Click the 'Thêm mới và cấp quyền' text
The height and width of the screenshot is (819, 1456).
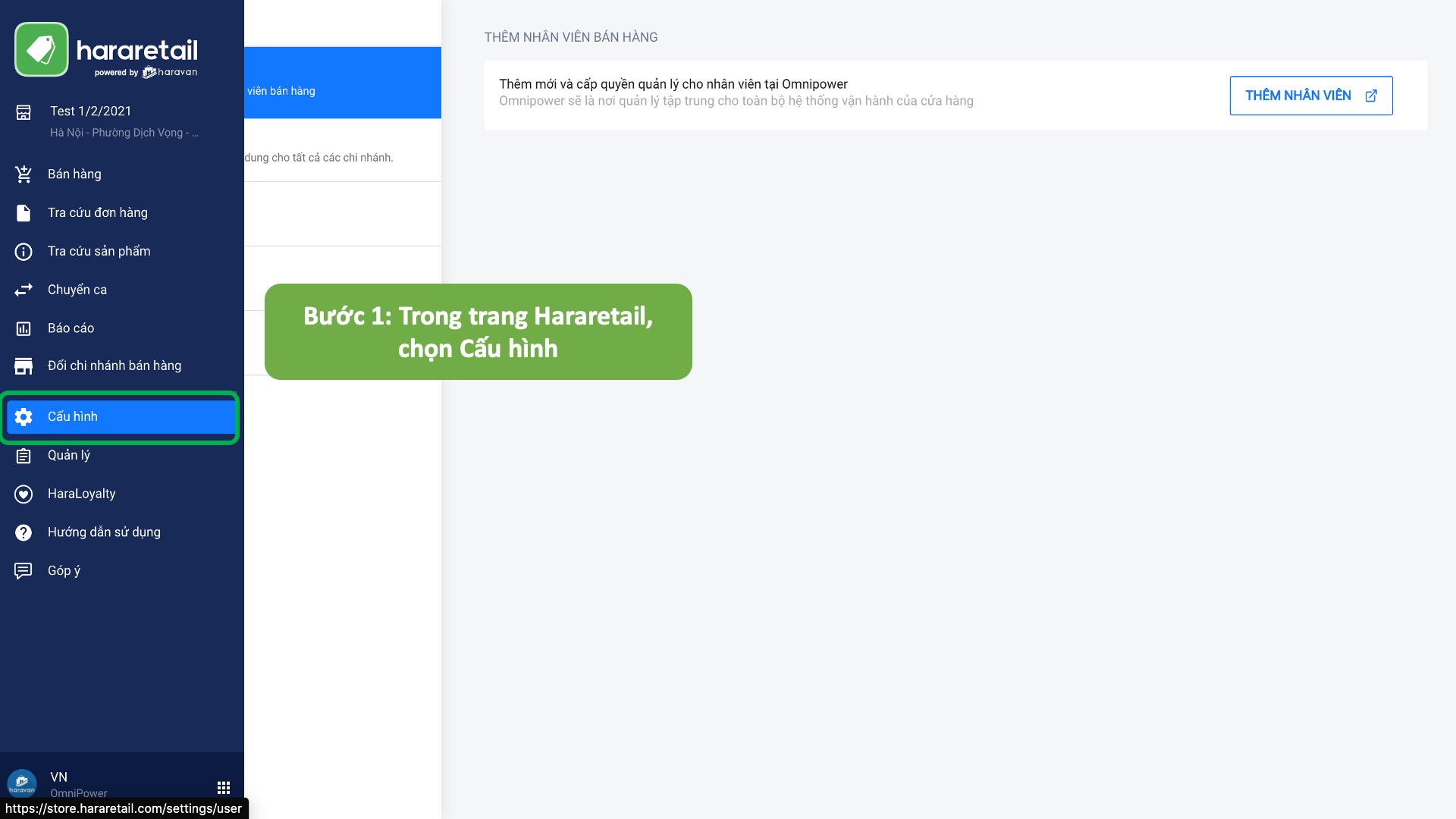pos(673,84)
